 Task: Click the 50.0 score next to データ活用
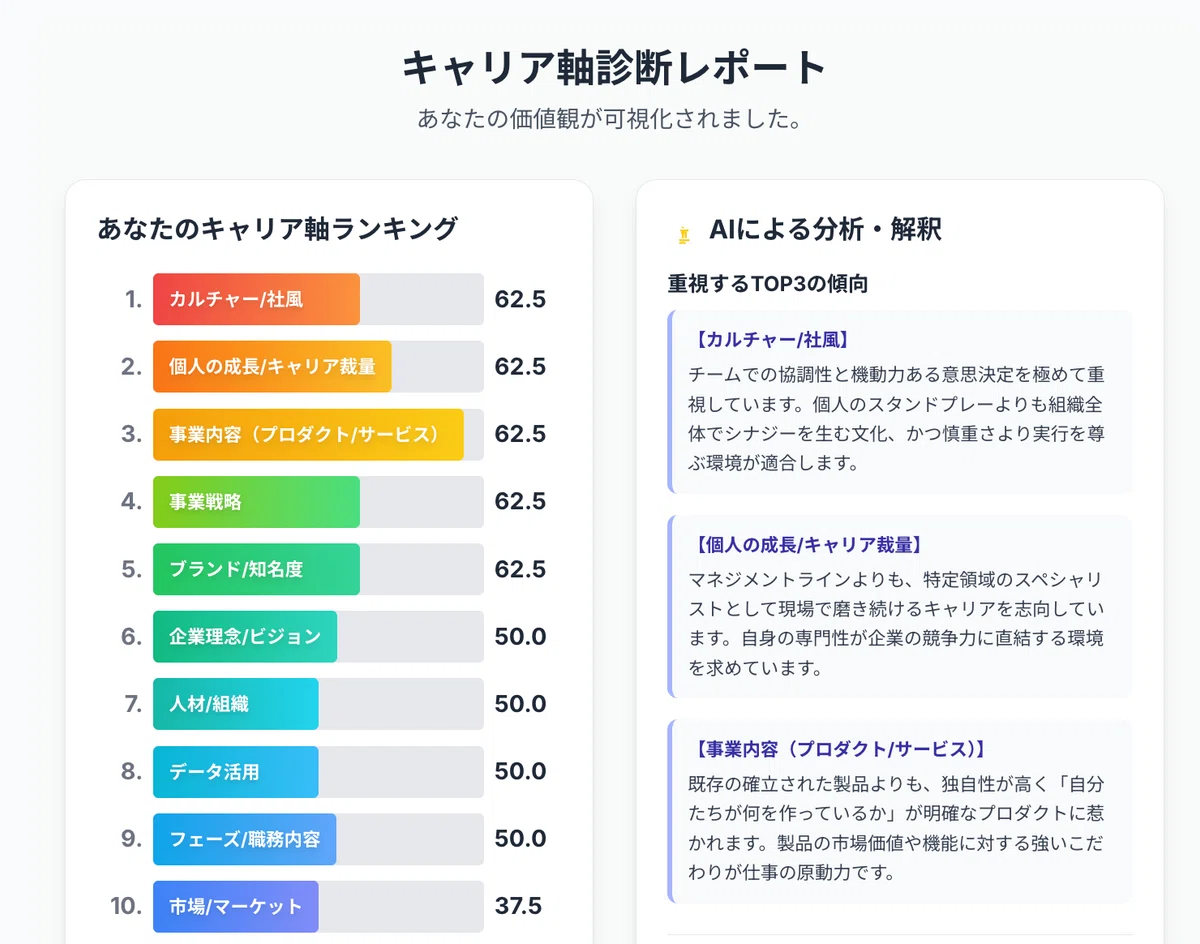520,772
